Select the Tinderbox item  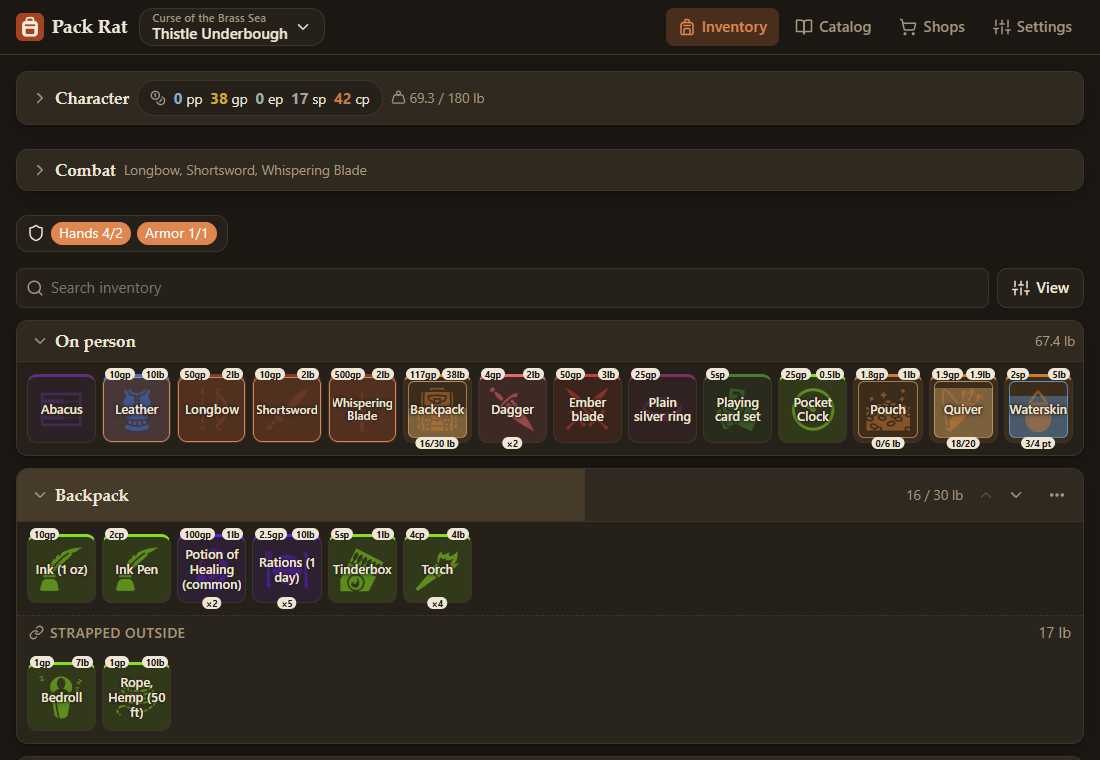[362, 569]
